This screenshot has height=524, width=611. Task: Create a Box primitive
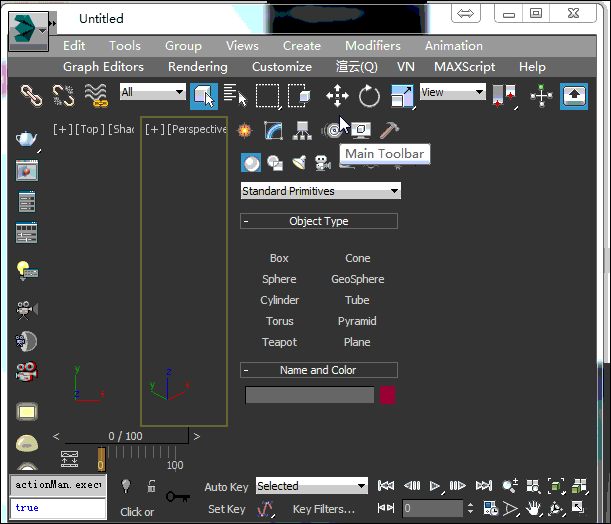(x=279, y=258)
